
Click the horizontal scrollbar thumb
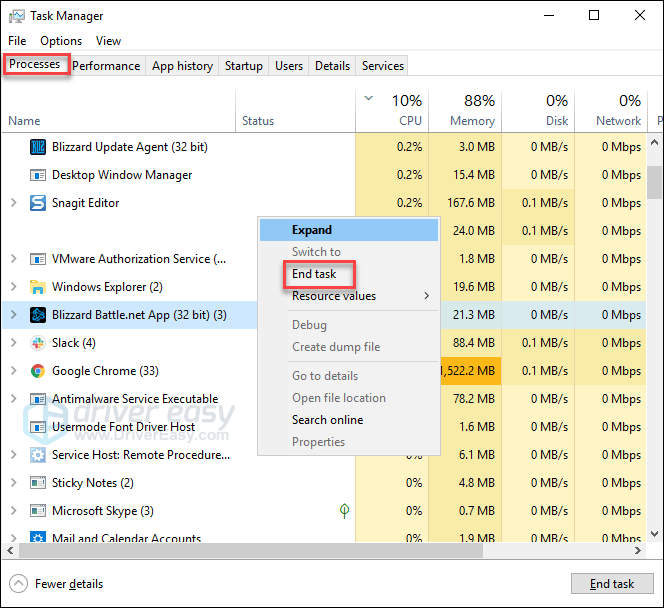251,550
